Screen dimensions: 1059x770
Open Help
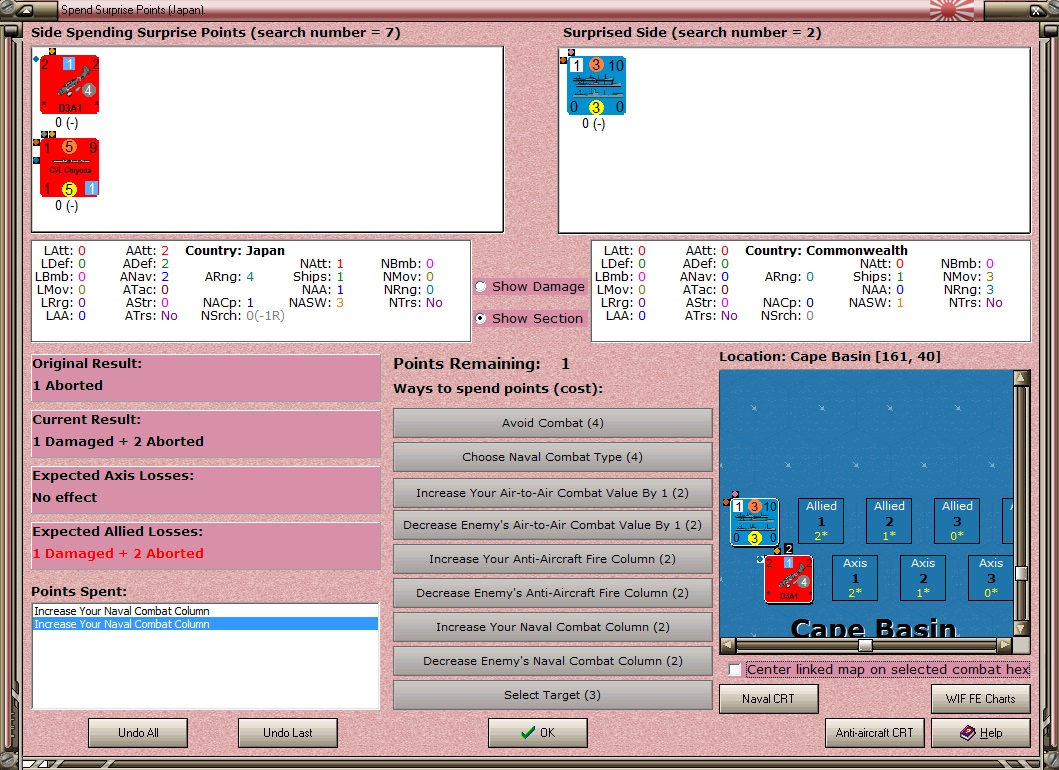click(x=981, y=733)
